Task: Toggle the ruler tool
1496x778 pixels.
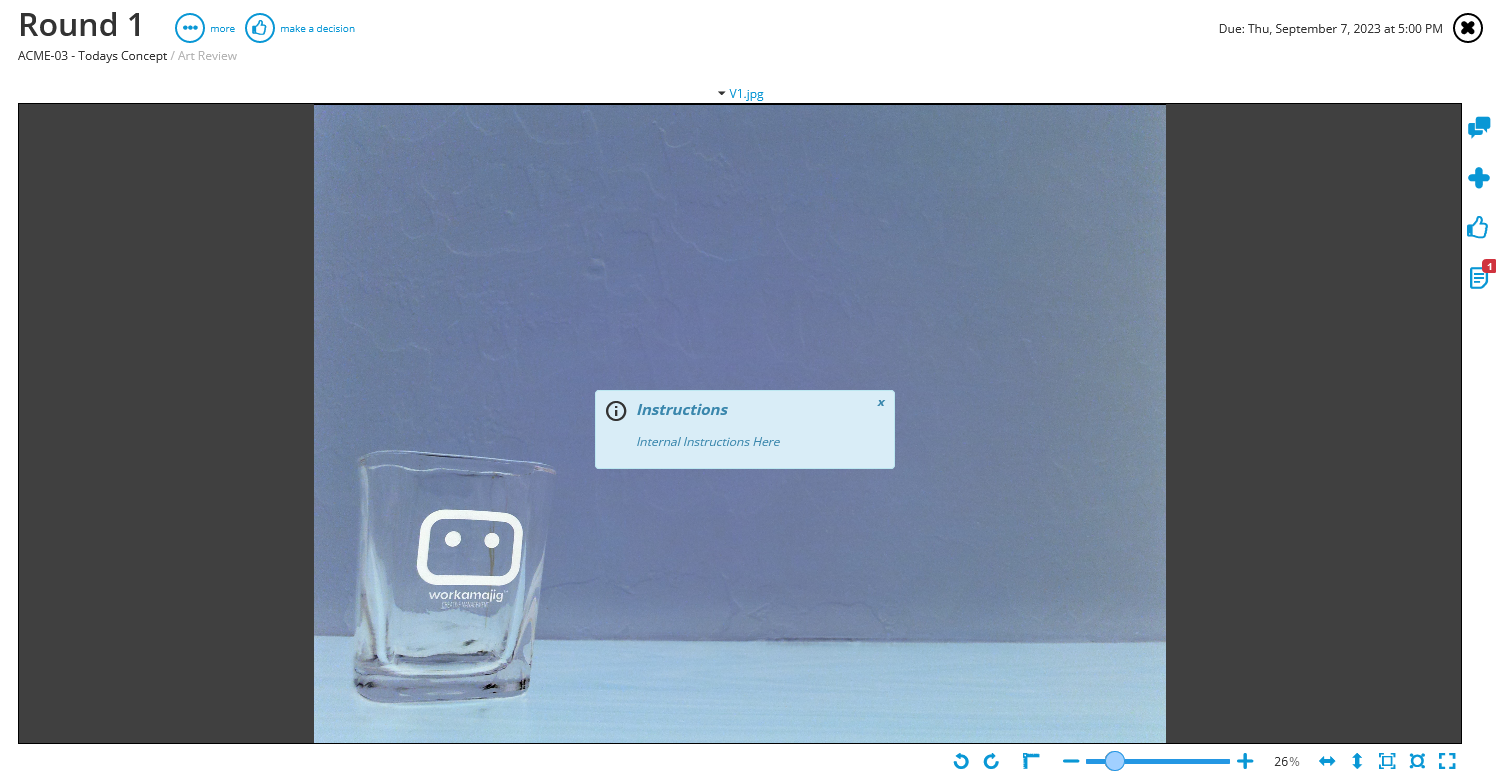Action: (1031, 761)
